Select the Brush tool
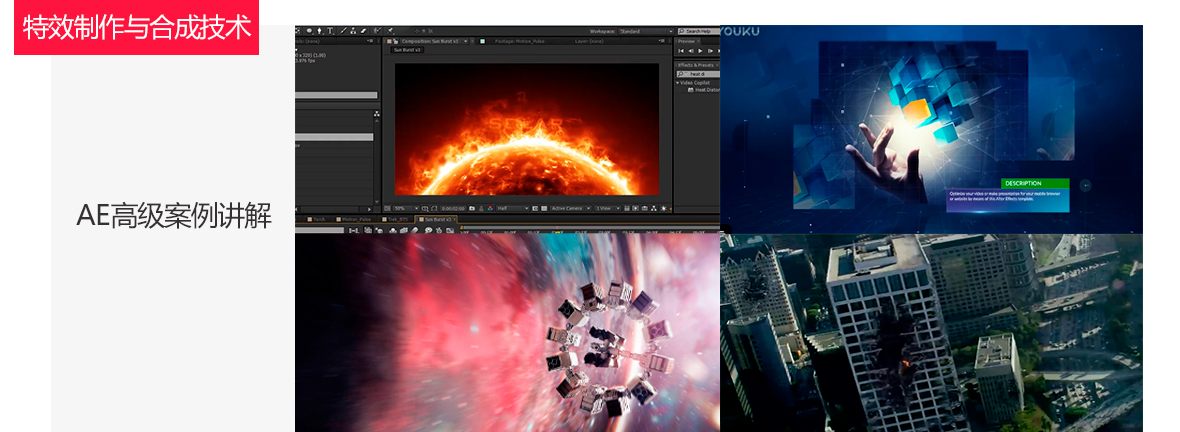 (x=343, y=31)
